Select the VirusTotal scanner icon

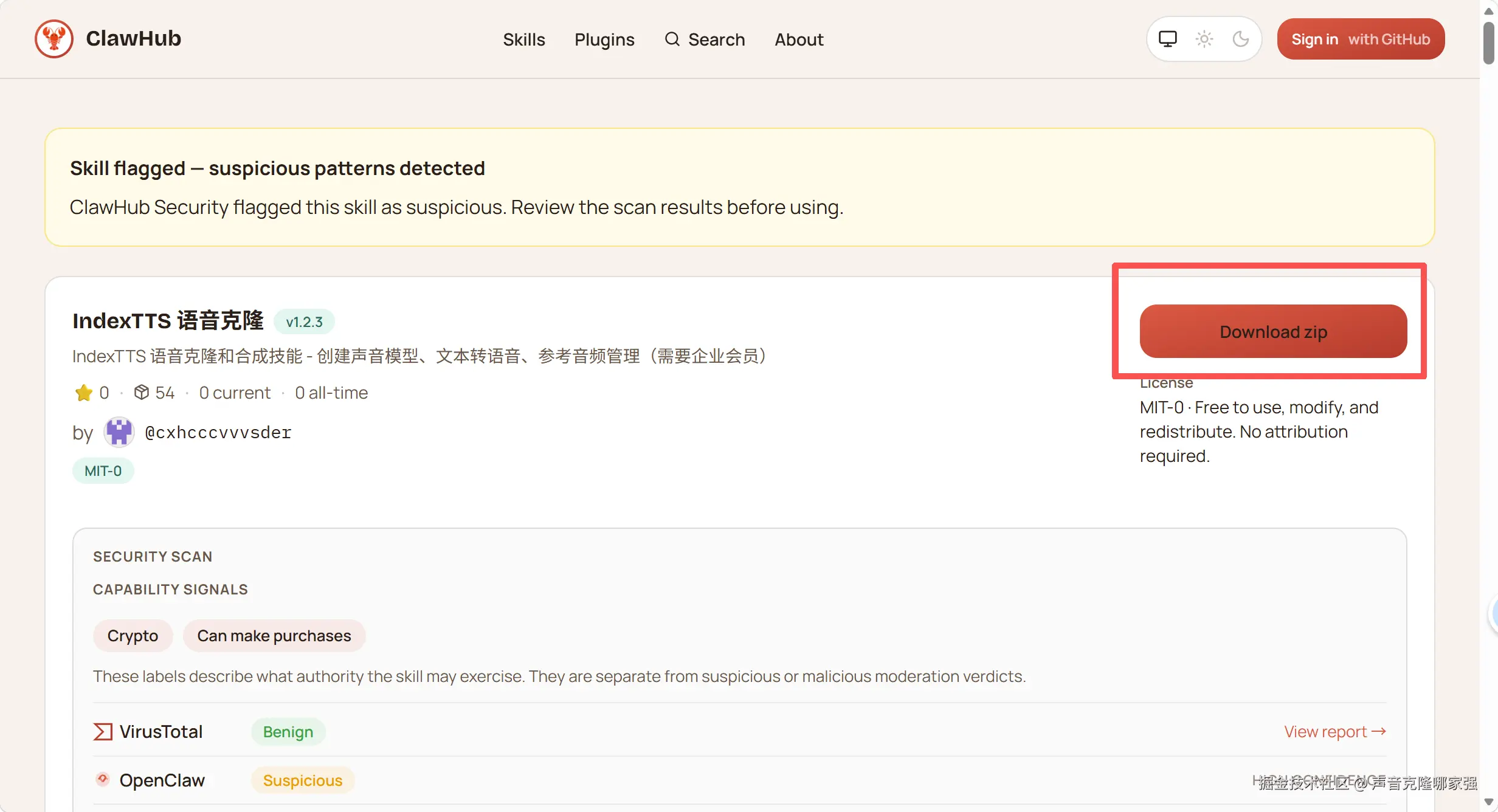click(x=103, y=731)
